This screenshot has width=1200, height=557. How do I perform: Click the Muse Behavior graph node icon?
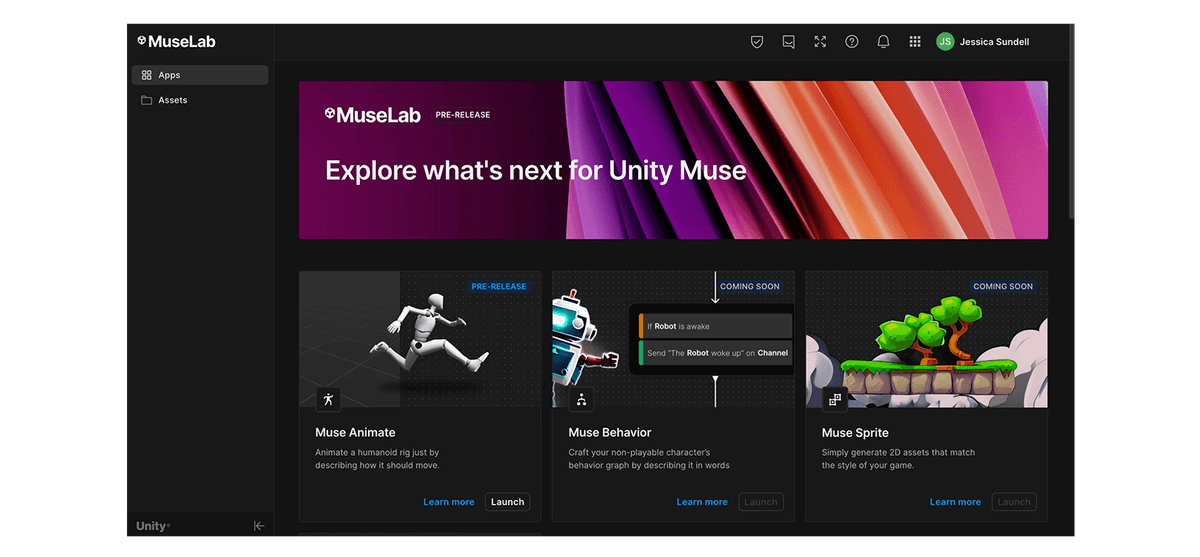[x=581, y=399]
